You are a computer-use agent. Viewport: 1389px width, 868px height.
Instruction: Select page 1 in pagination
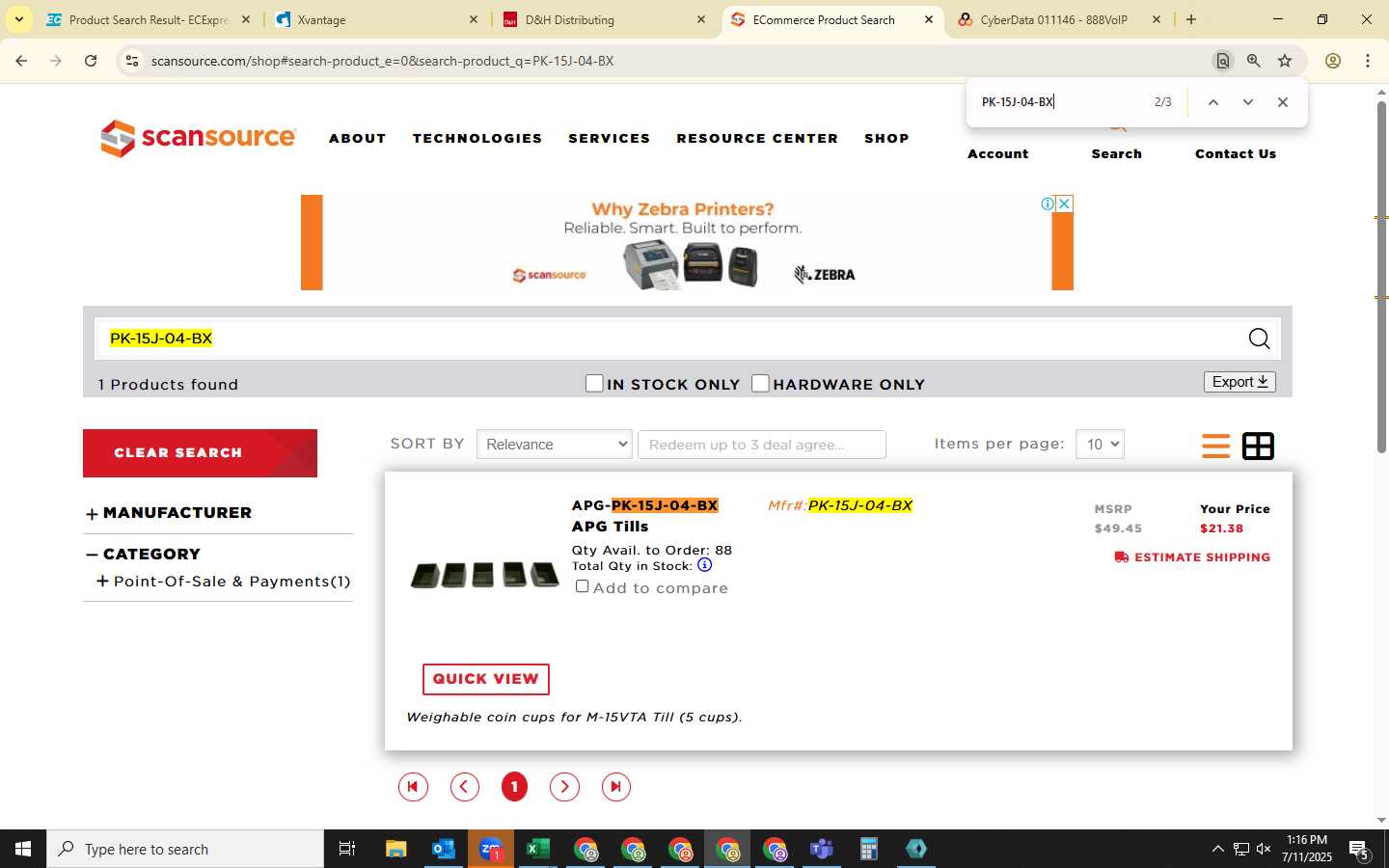[x=514, y=787]
